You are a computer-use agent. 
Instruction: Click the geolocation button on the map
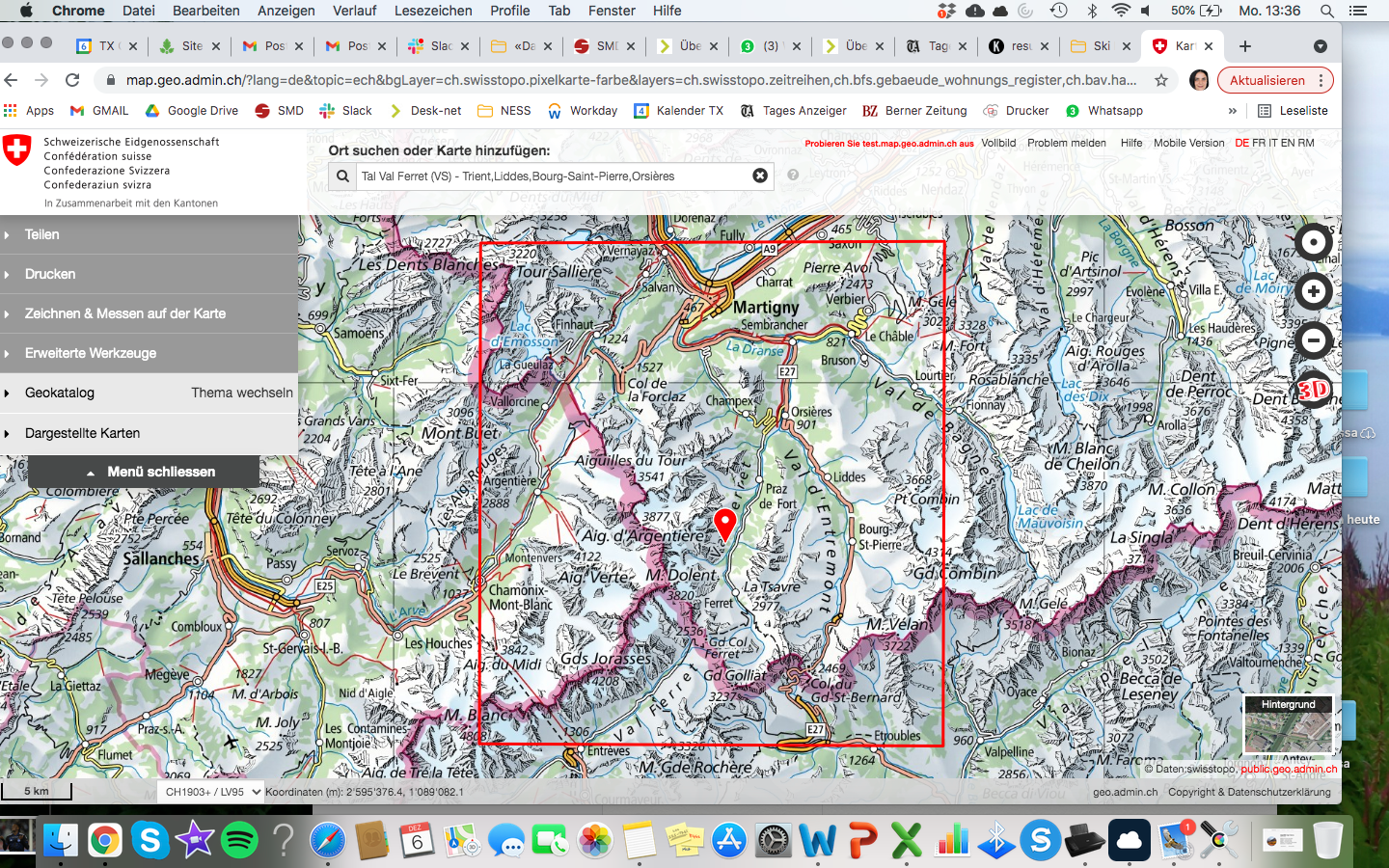pos(1313,242)
